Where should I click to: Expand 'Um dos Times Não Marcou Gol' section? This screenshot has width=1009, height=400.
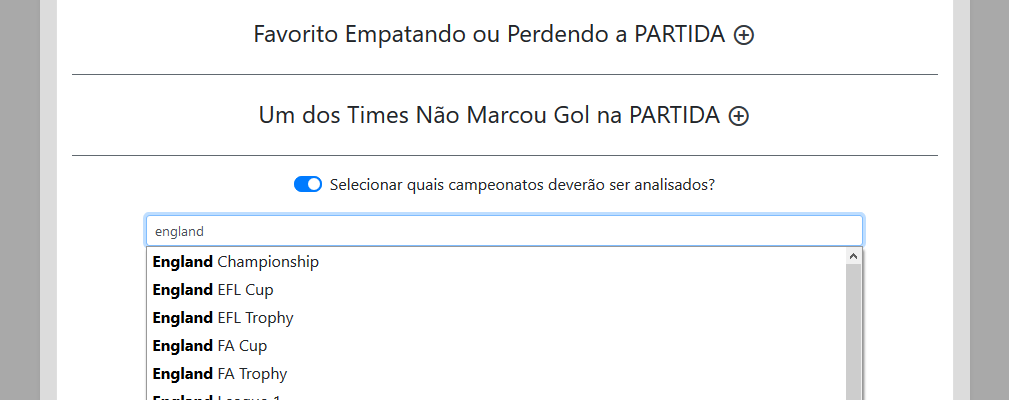click(489, 116)
